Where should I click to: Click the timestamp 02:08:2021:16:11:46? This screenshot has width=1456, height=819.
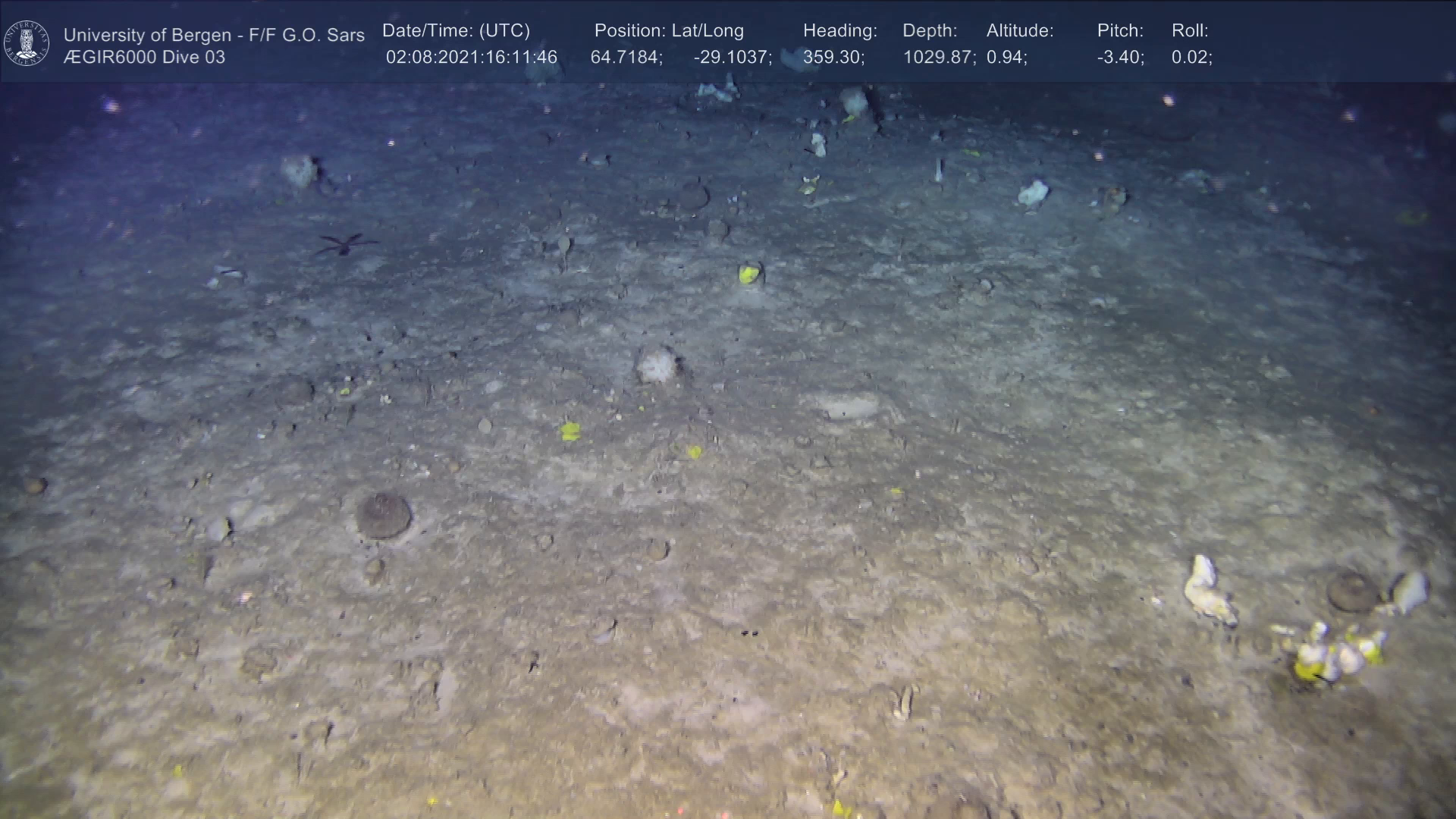pyautogui.click(x=471, y=58)
